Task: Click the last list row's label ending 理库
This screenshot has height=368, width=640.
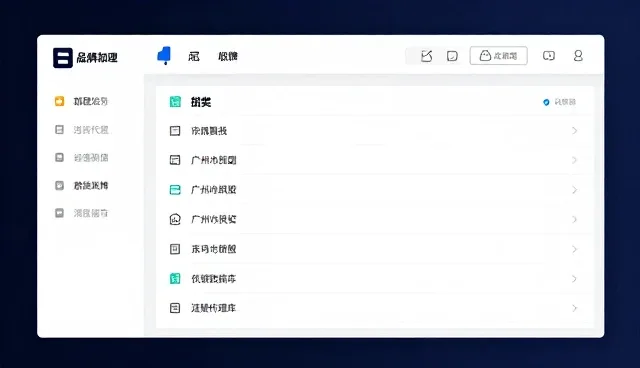Action: (x=214, y=308)
